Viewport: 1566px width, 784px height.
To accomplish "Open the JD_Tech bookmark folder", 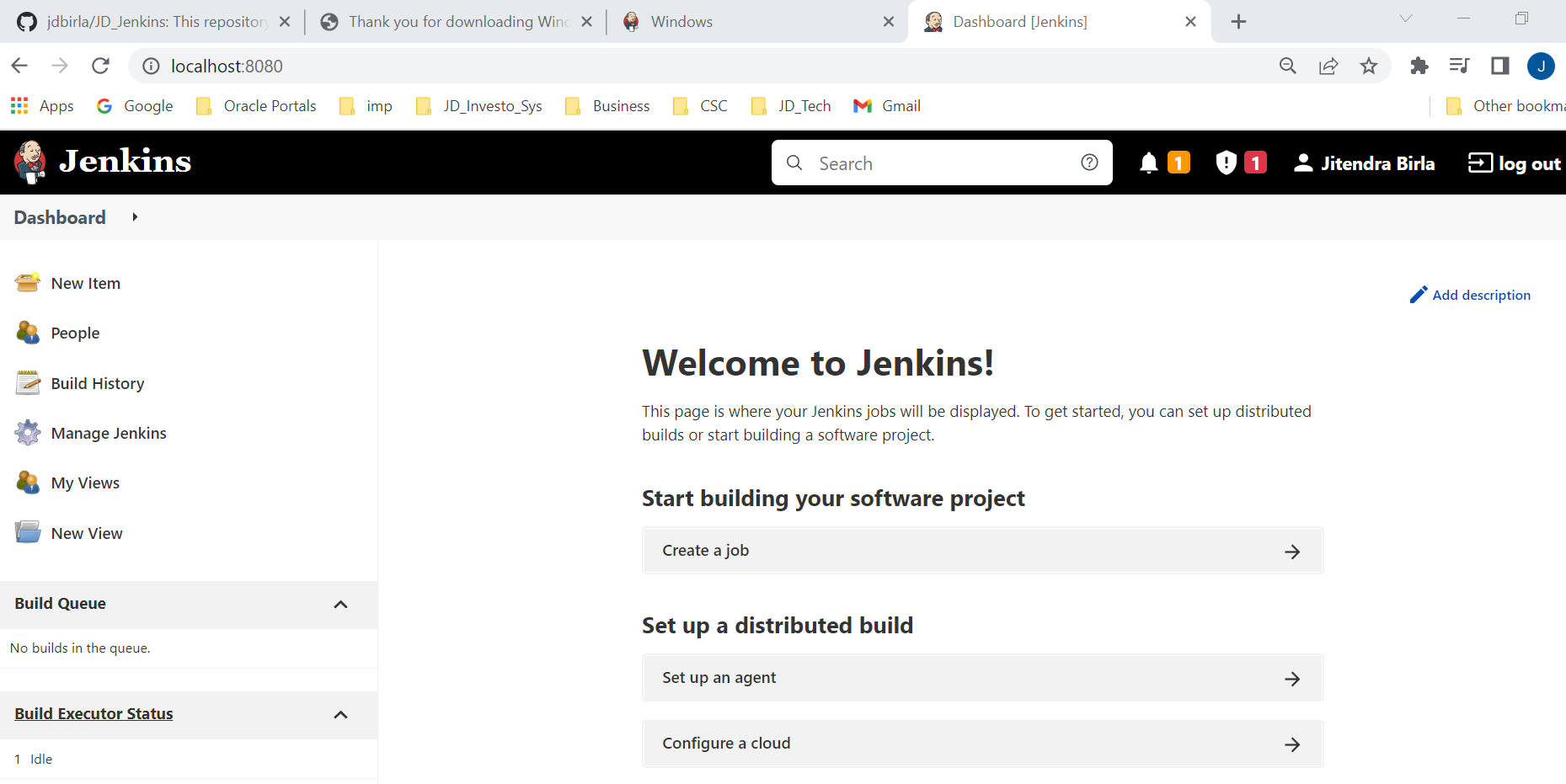I will click(x=790, y=106).
